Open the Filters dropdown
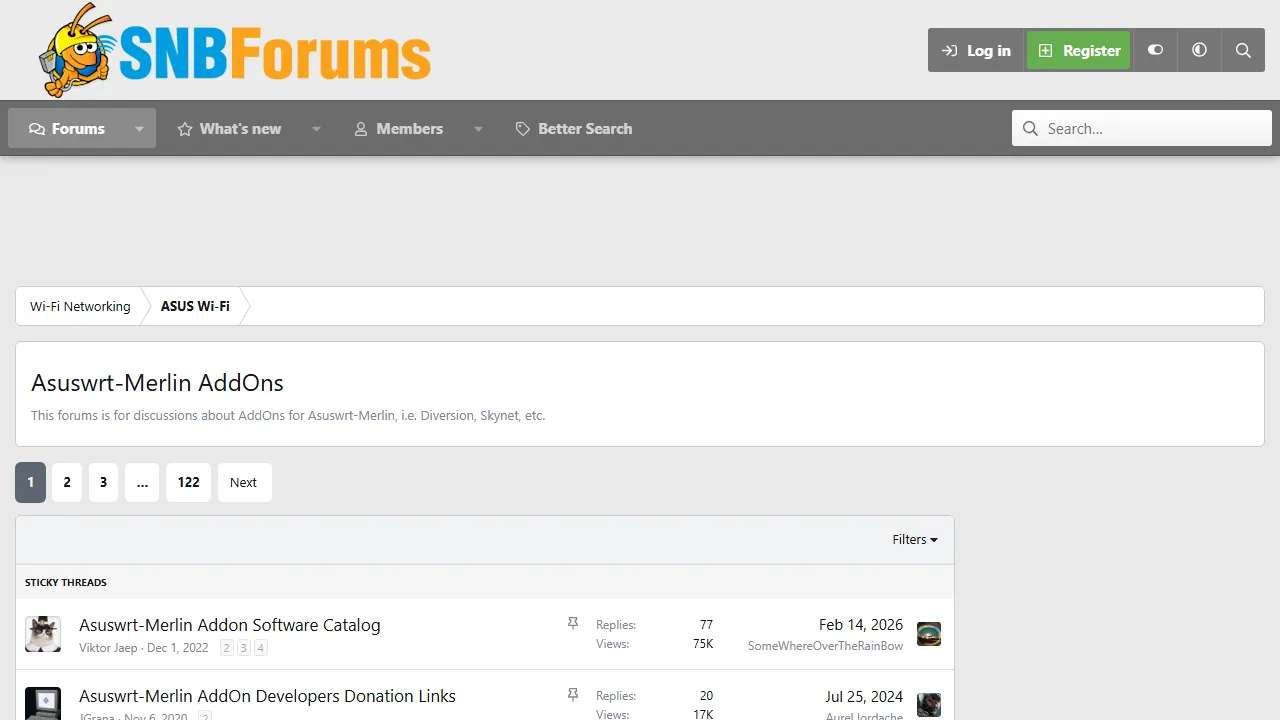Screen dimensions: 1280x720 pos(913,539)
